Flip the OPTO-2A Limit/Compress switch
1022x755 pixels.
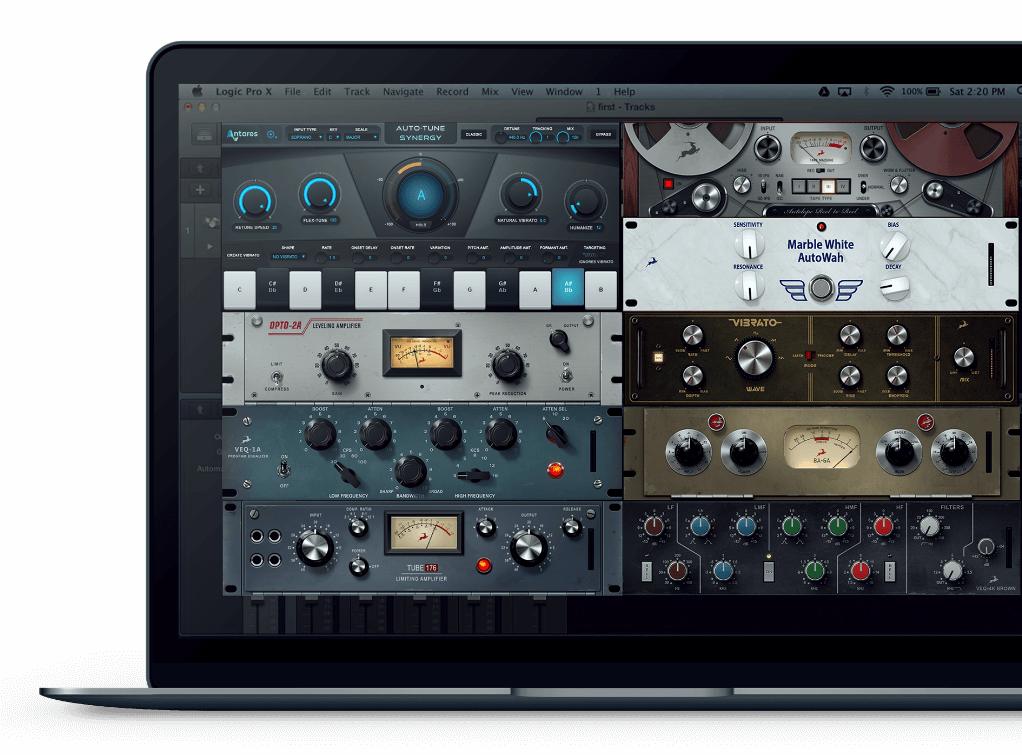point(276,375)
